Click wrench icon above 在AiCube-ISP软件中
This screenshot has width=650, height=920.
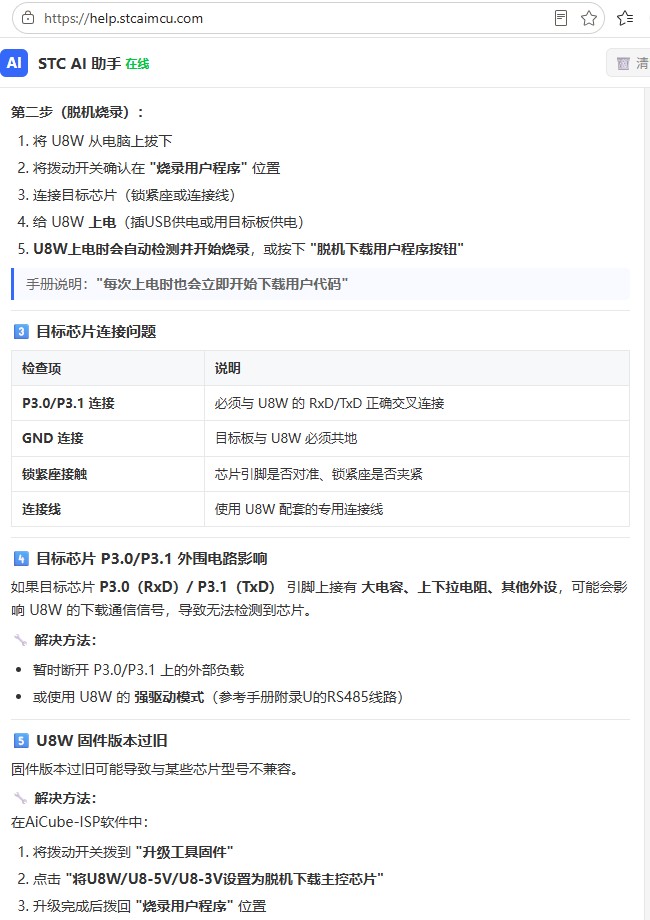21,798
